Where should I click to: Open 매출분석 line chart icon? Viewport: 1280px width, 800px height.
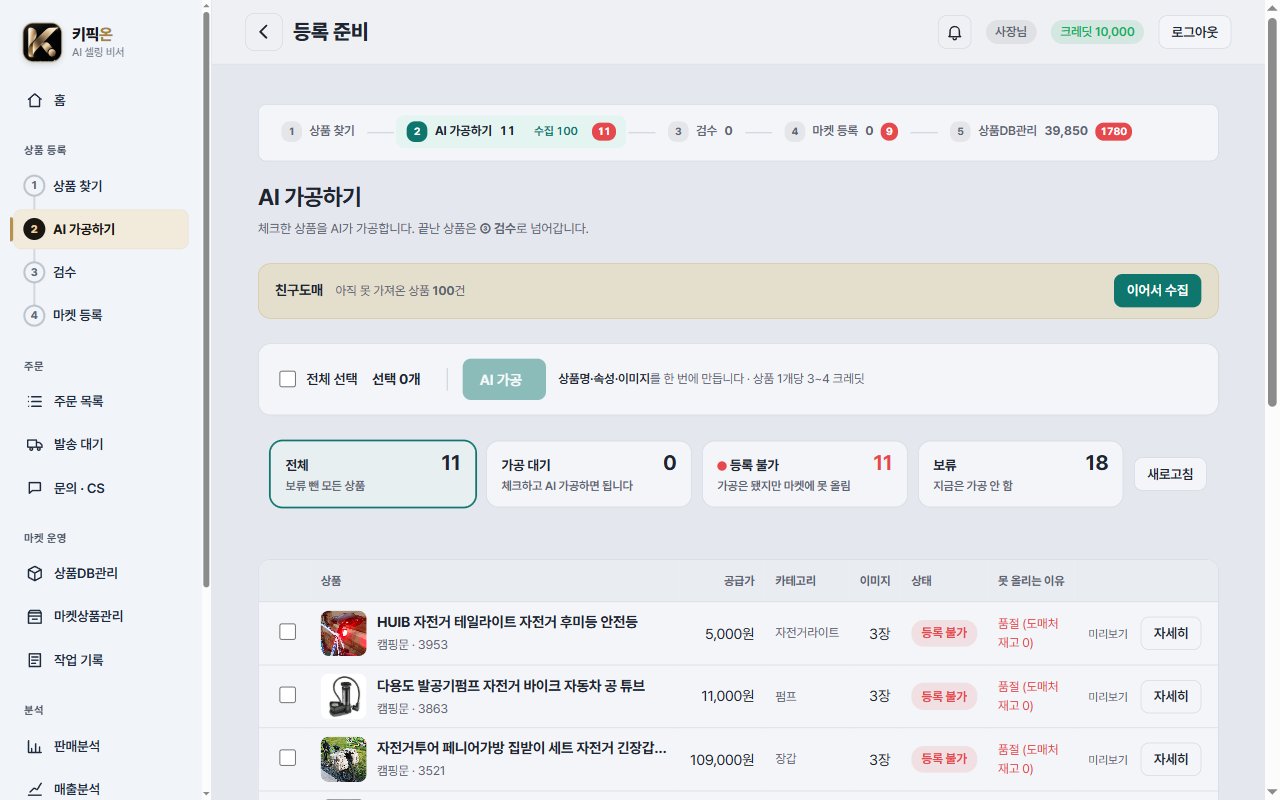click(35, 789)
